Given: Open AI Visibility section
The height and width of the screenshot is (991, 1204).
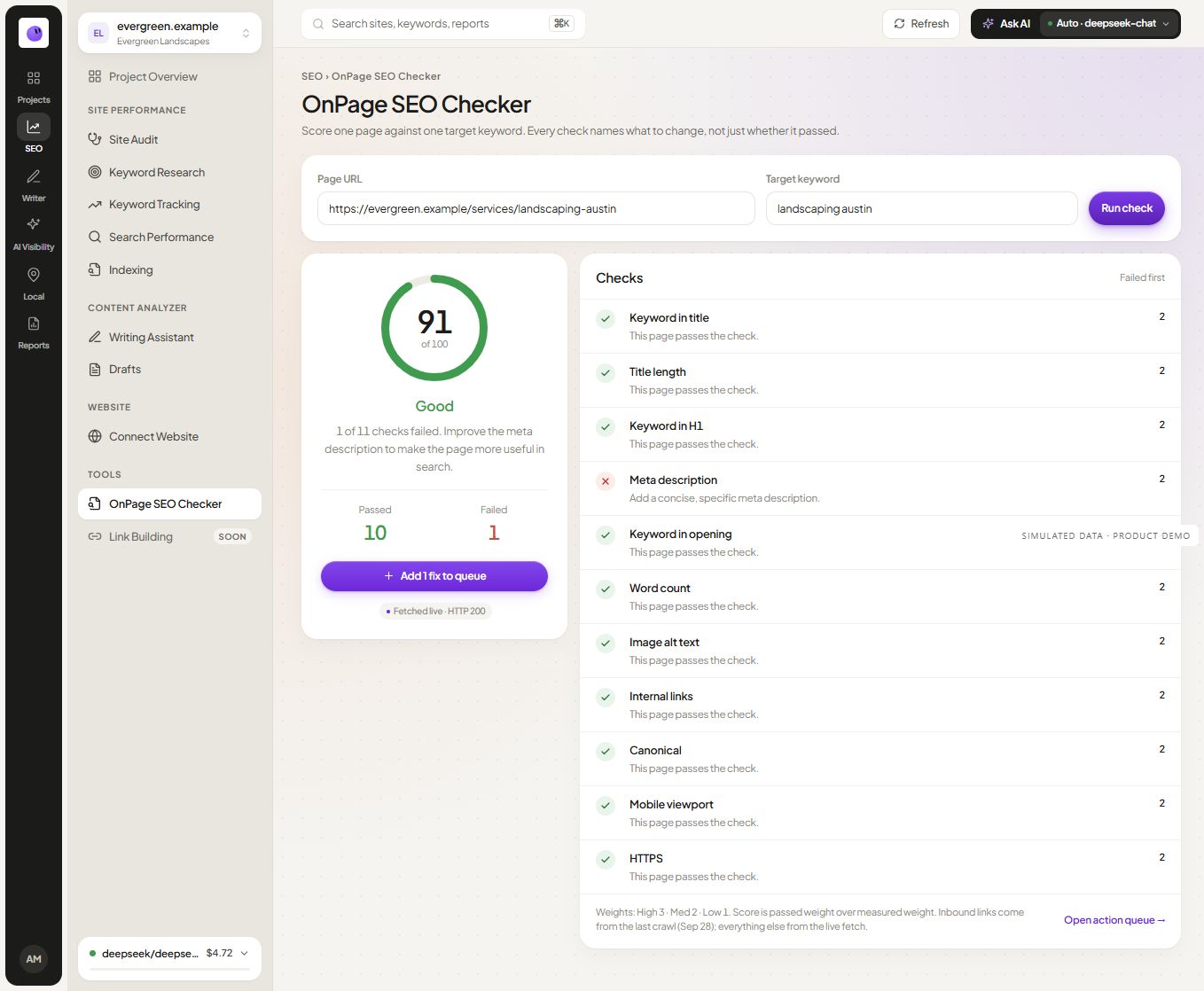Looking at the screenshot, I should point(34,233).
